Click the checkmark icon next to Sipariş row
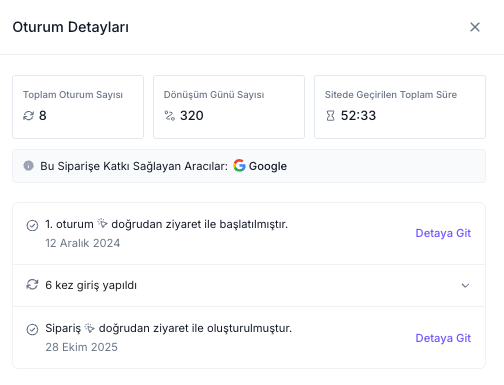The height and width of the screenshot is (385, 504). (32, 330)
